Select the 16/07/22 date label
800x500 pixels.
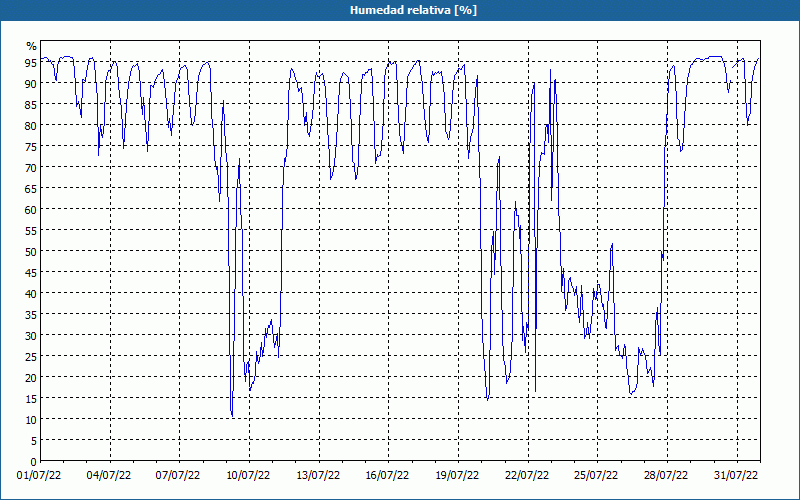point(387,476)
